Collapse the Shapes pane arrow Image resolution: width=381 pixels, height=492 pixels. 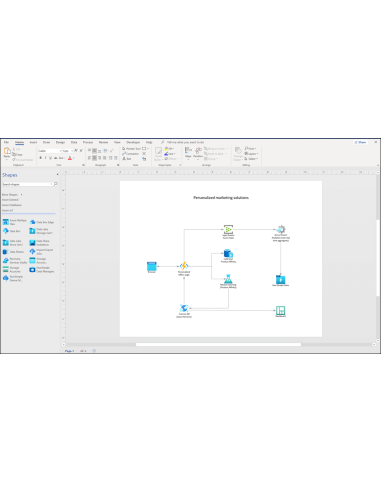pyautogui.click(x=57, y=175)
